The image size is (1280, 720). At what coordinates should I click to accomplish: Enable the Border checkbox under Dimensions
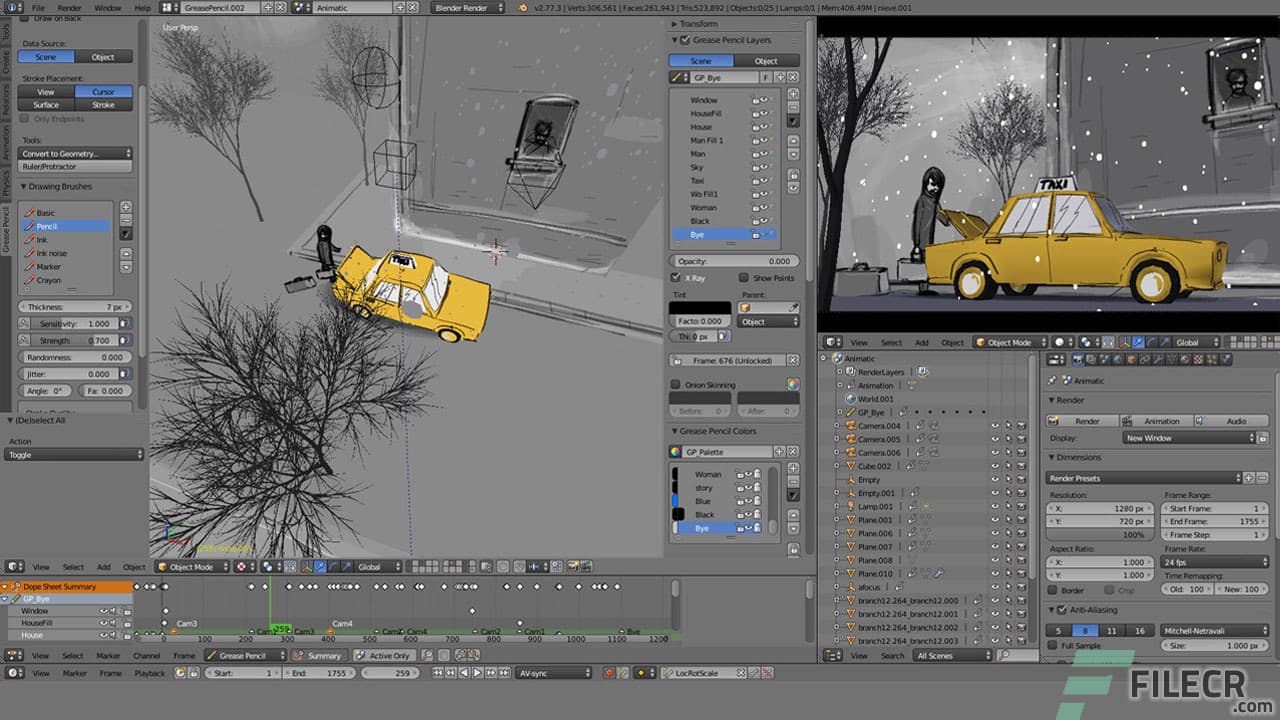click(1052, 591)
